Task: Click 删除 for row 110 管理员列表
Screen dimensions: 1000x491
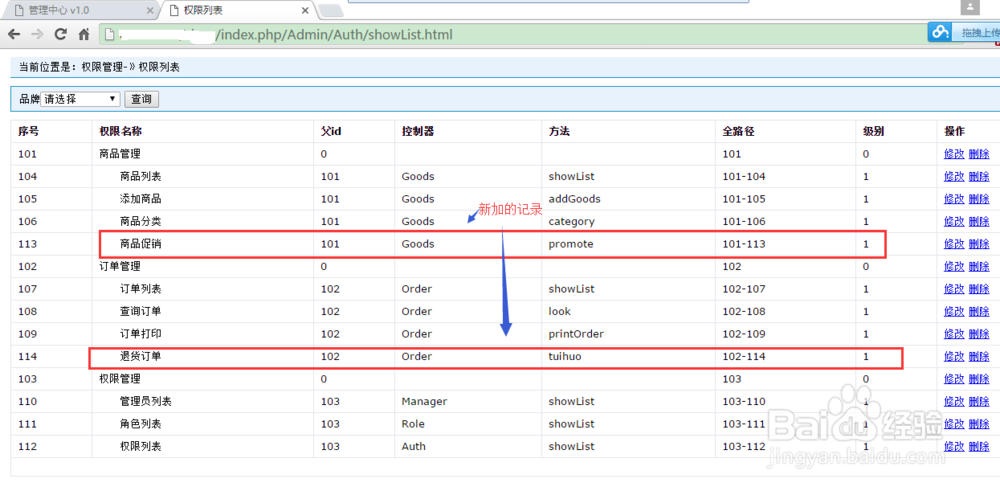Action: pyautogui.click(x=978, y=401)
